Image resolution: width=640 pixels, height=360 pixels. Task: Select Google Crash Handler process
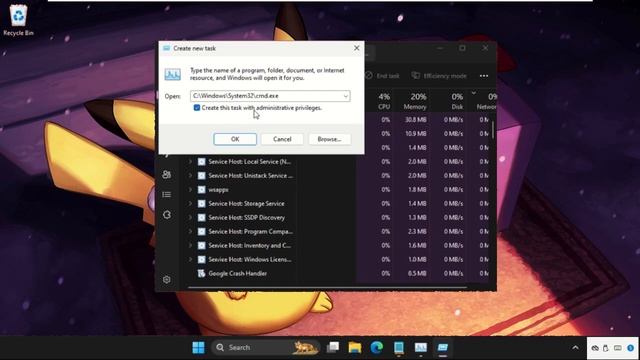coord(238,273)
